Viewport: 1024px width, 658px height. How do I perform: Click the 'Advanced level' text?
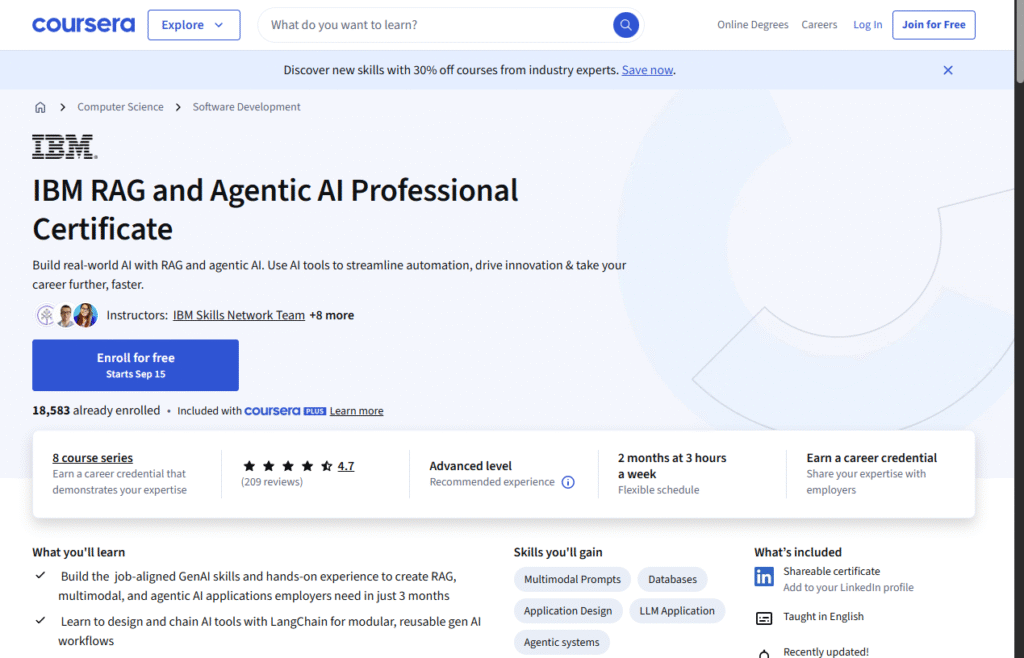(x=470, y=466)
